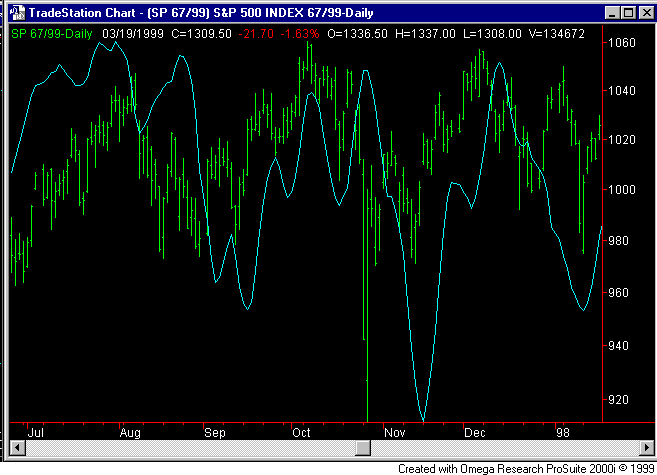The image size is (657, 475).
Task: Click the high value H=1337.00
Action: [x=425, y=34]
